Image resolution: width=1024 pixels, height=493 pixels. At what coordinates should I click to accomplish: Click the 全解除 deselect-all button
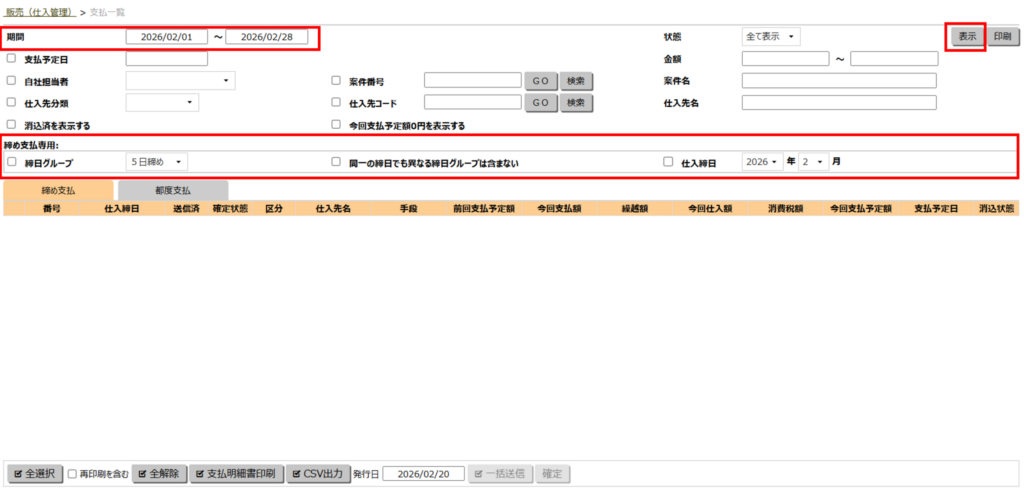[x=159, y=473]
